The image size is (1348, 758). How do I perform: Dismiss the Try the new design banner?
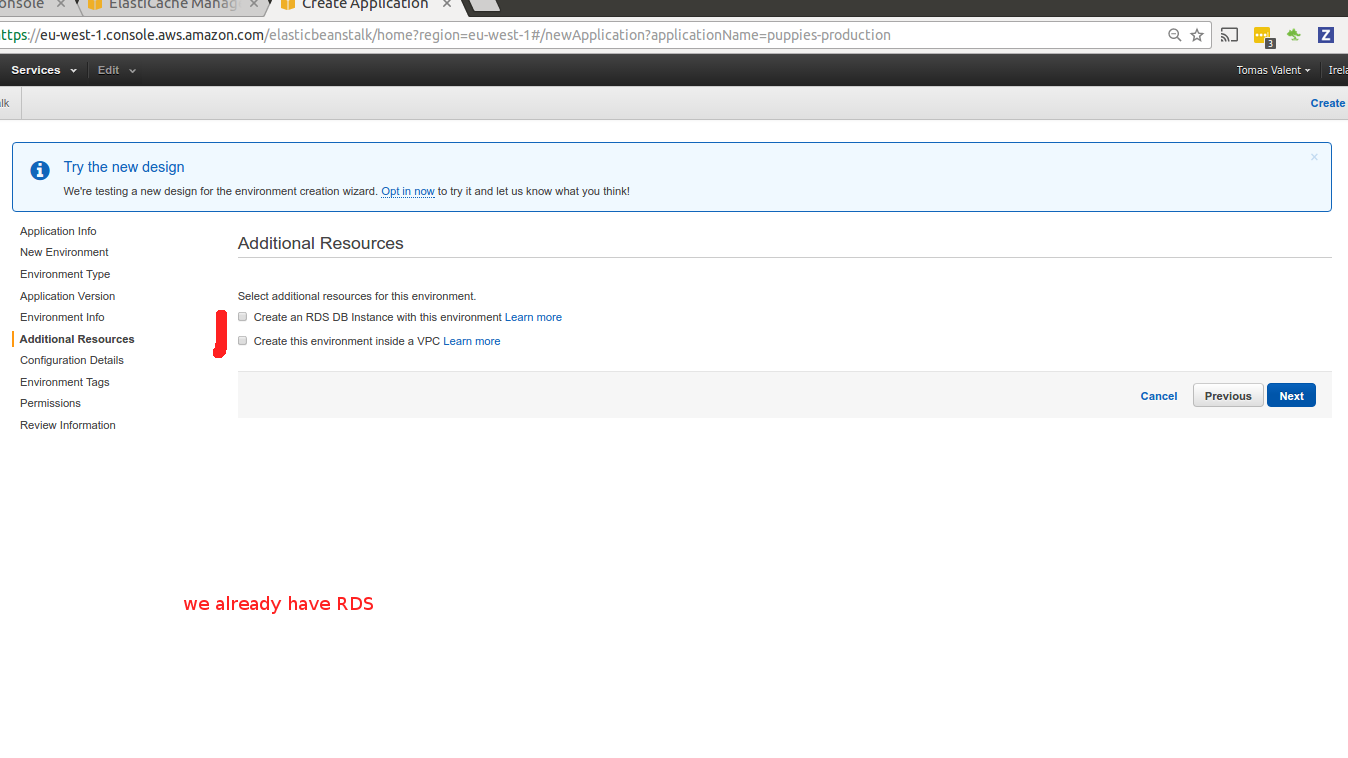click(x=1314, y=157)
